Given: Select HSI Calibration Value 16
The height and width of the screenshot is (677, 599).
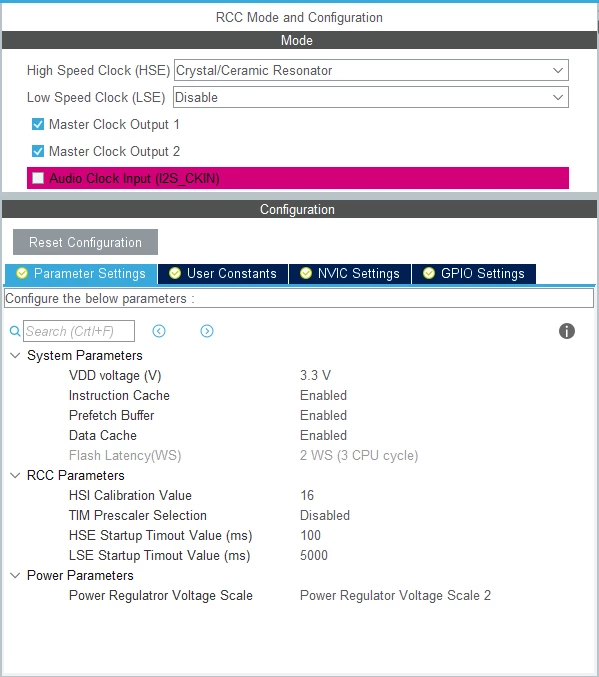Looking at the screenshot, I should pyautogui.click(x=307, y=495).
